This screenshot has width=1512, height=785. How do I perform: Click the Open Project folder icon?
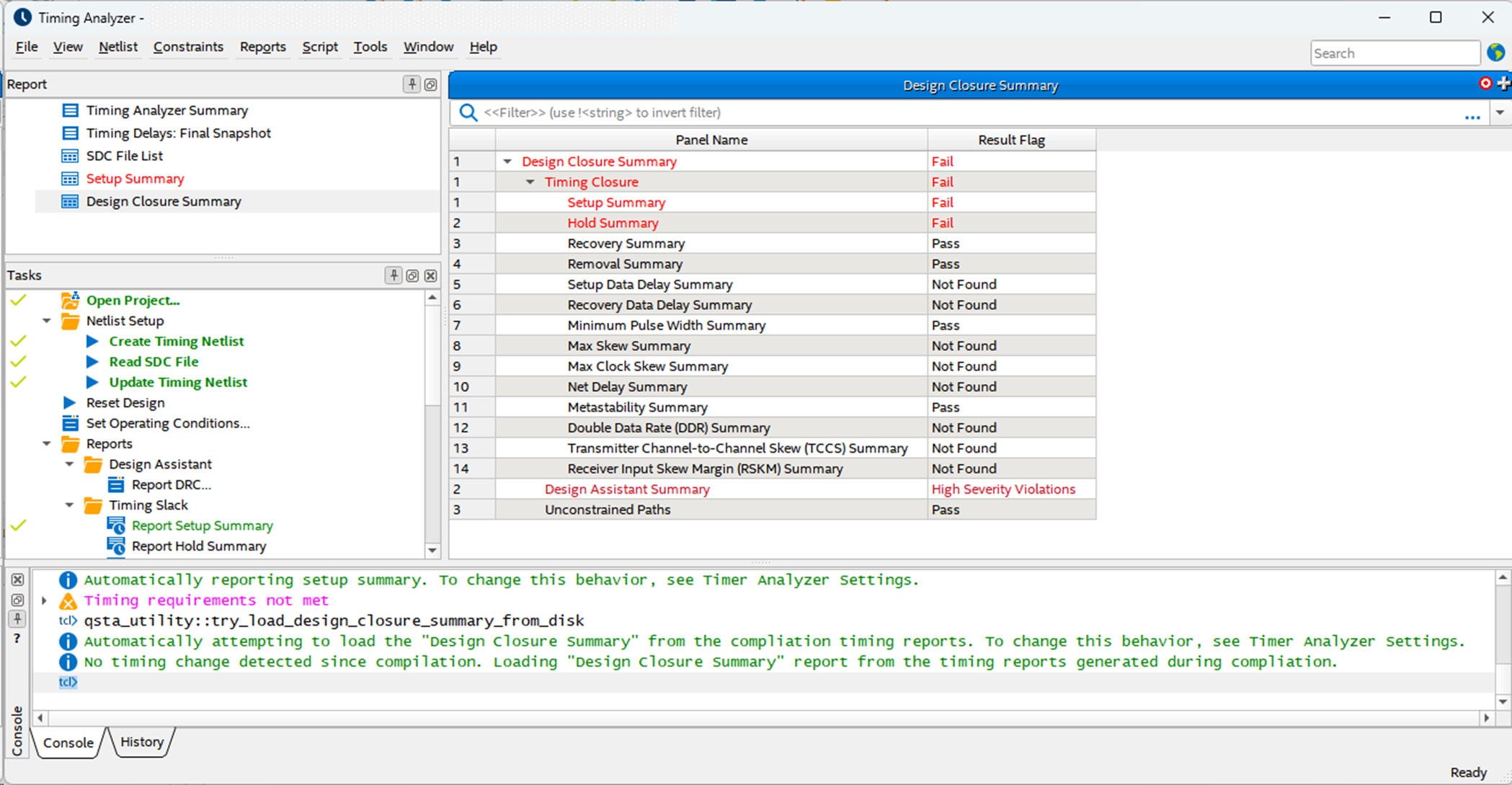pyautogui.click(x=70, y=300)
